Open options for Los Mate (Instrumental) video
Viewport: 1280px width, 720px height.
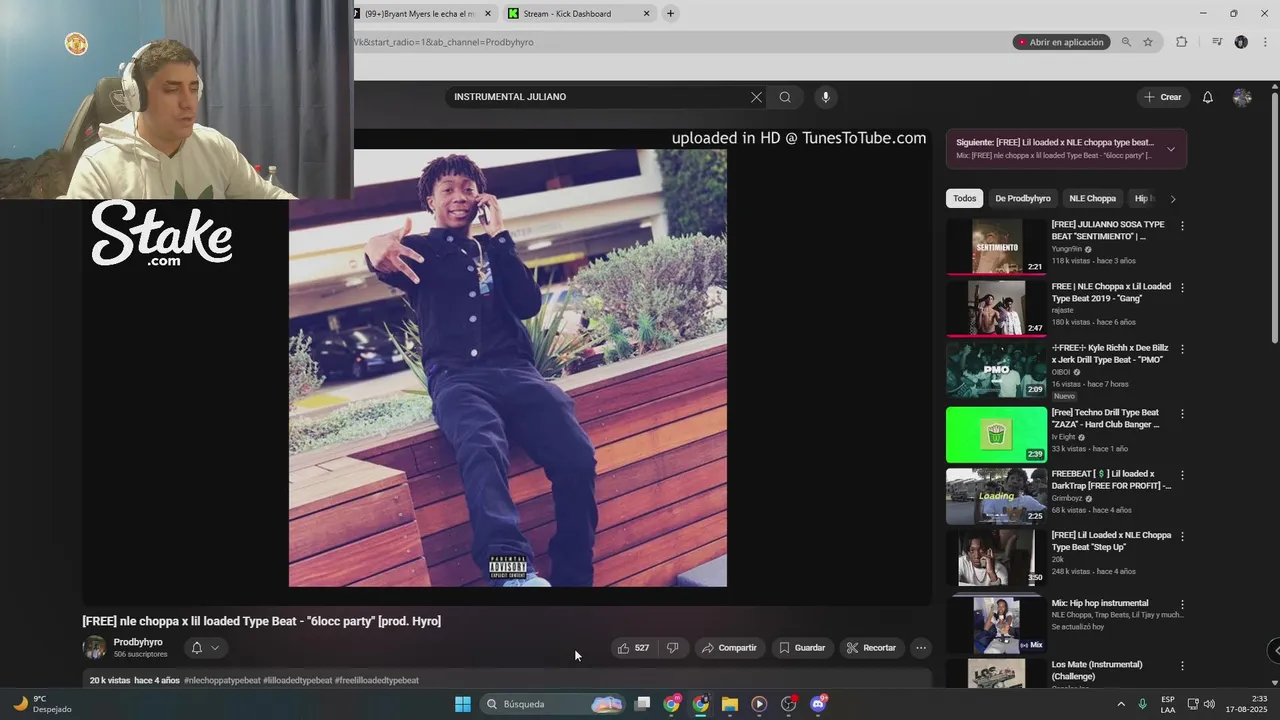point(1182,666)
